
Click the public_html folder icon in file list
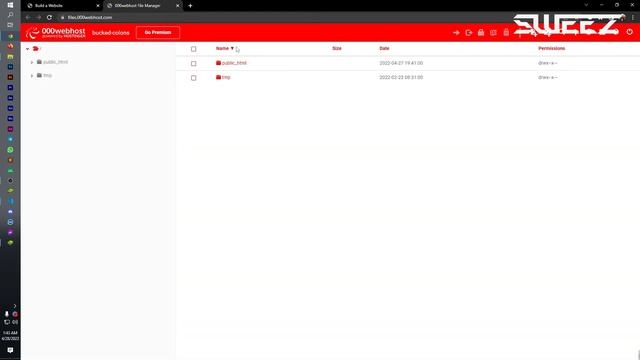218,63
